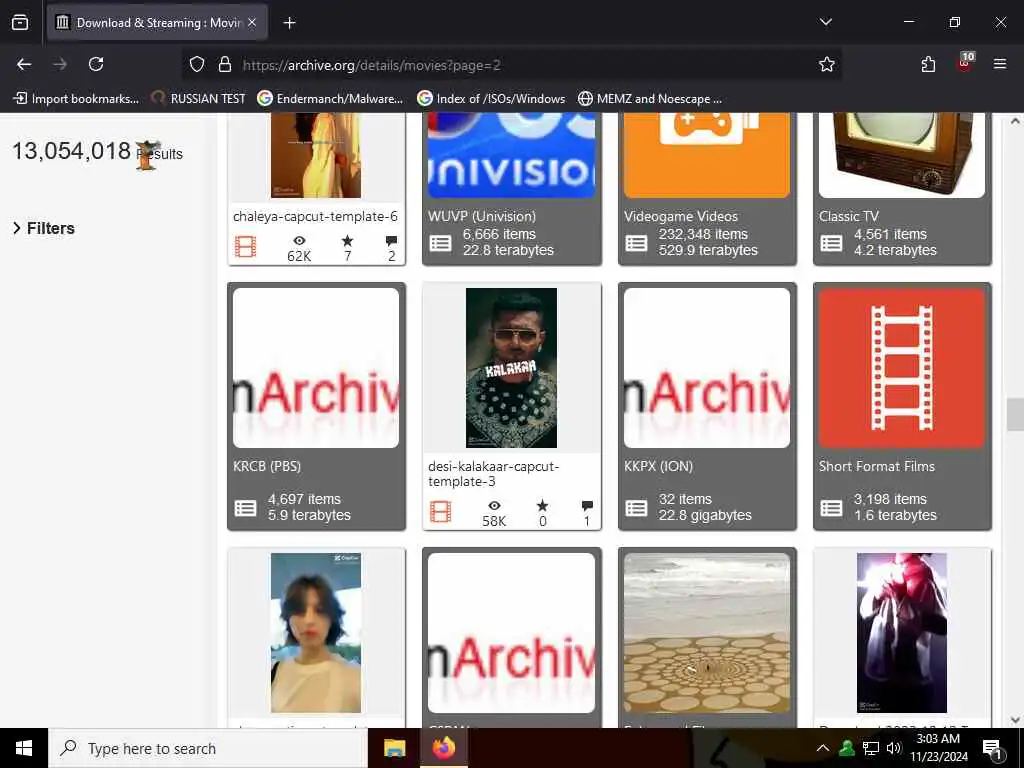The image size is (1024, 768).
Task: Click the reviews comment icon on desi-kalakaar card
Action: 587,505
